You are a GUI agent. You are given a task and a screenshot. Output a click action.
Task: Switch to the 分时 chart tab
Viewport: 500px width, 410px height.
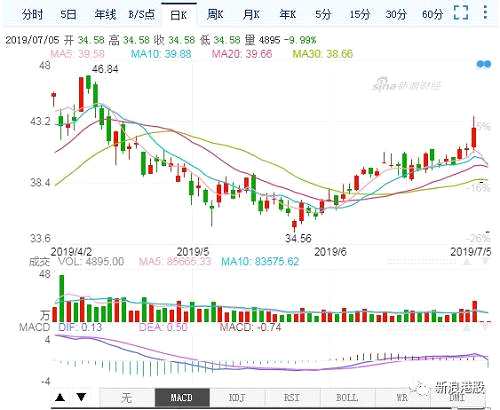pos(32,15)
